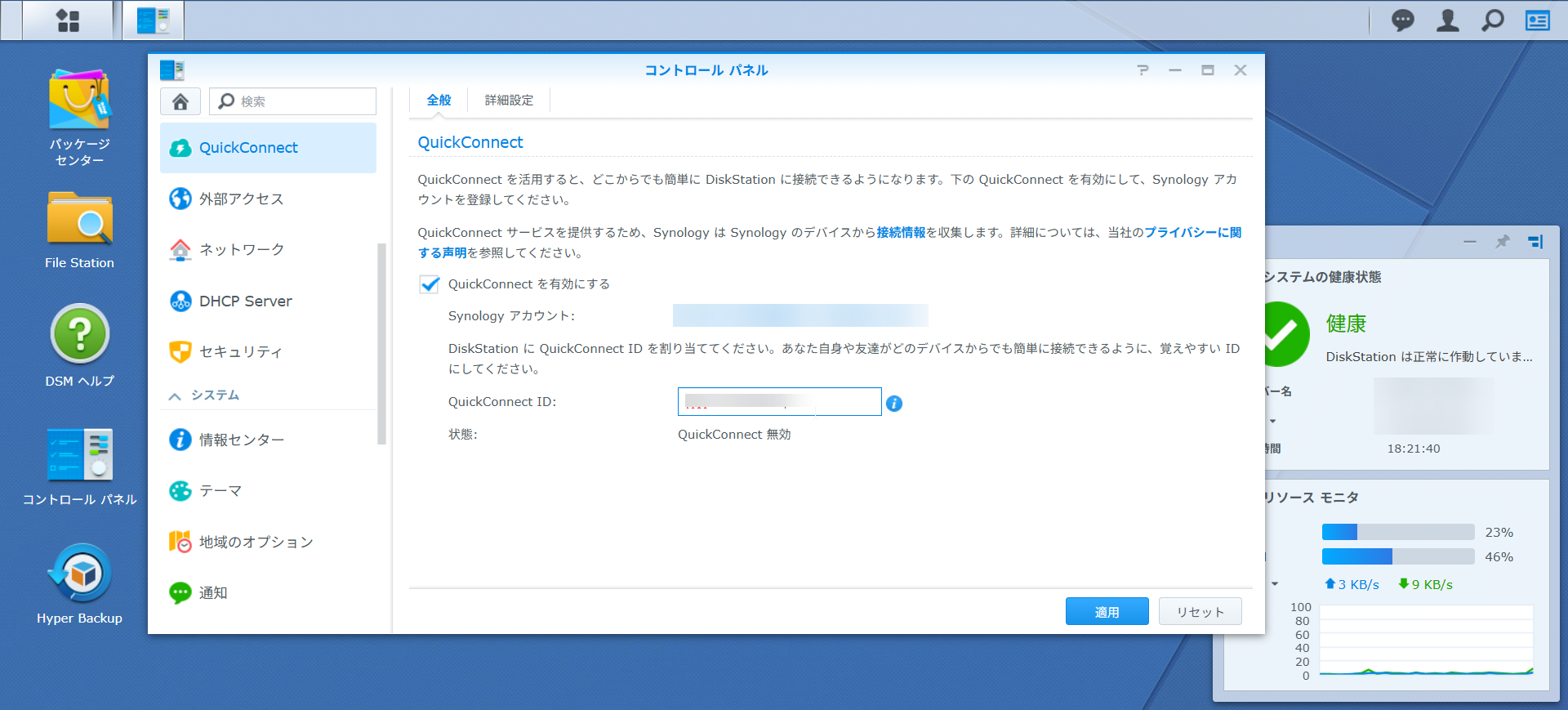
Task: Pin the widget panel
Action: coord(1503,242)
